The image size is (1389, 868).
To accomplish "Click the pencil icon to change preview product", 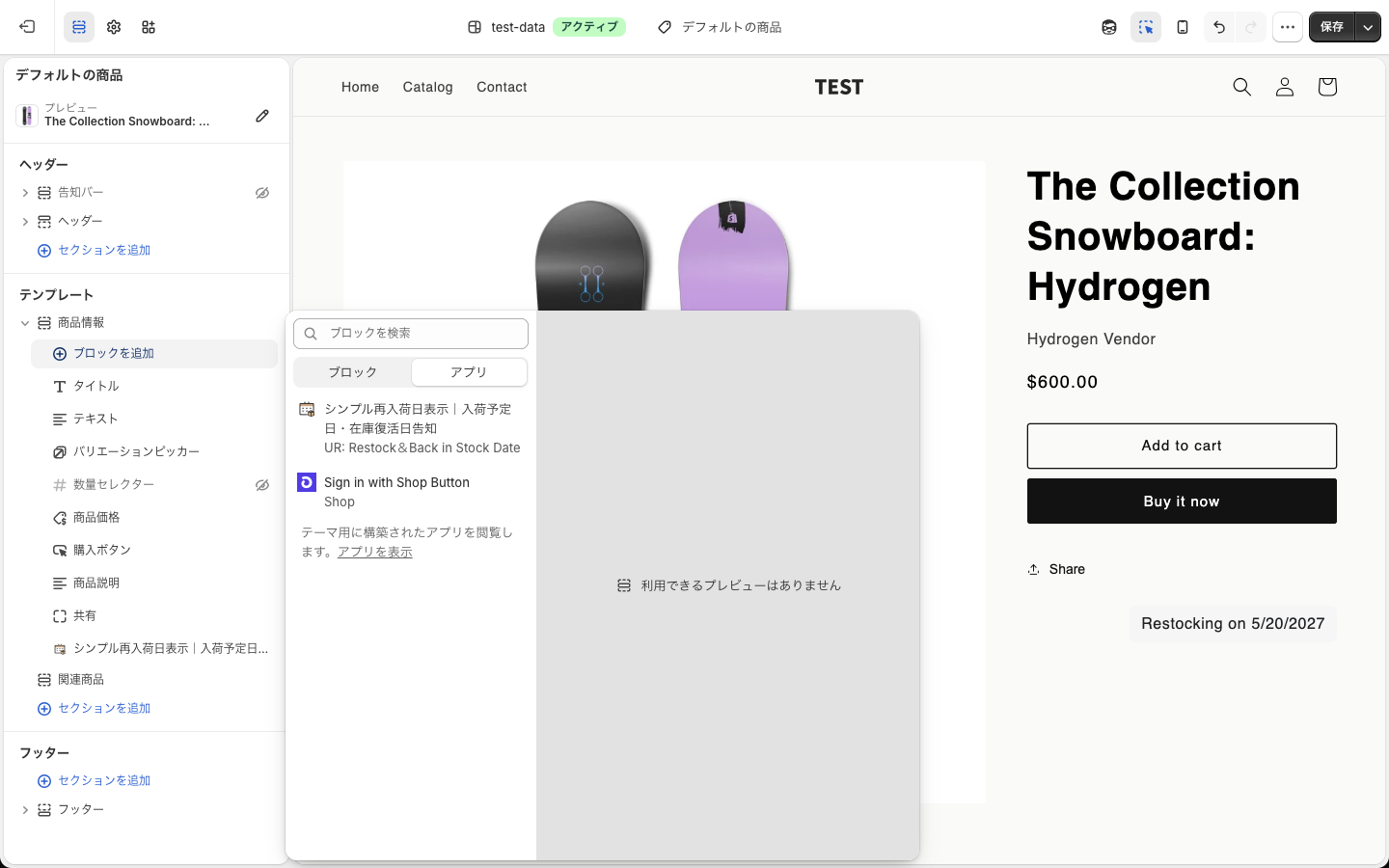I will coord(262,116).
